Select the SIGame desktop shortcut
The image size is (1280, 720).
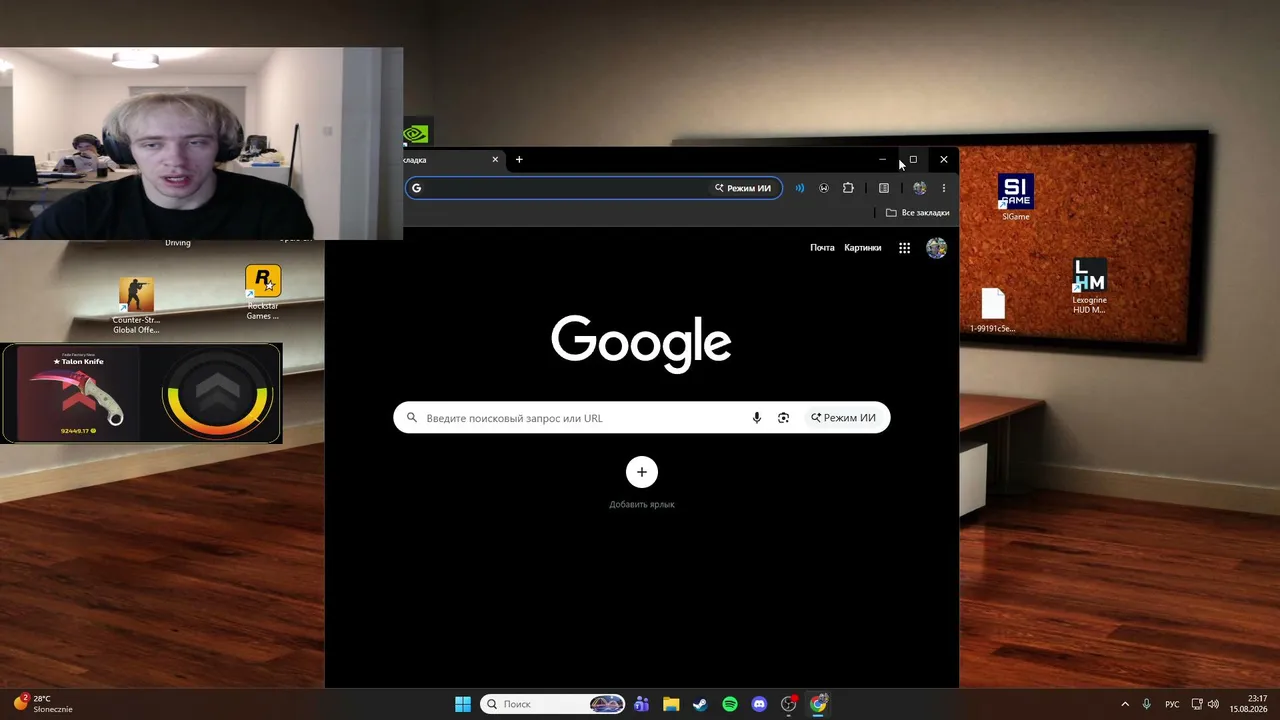pyautogui.click(x=1015, y=197)
